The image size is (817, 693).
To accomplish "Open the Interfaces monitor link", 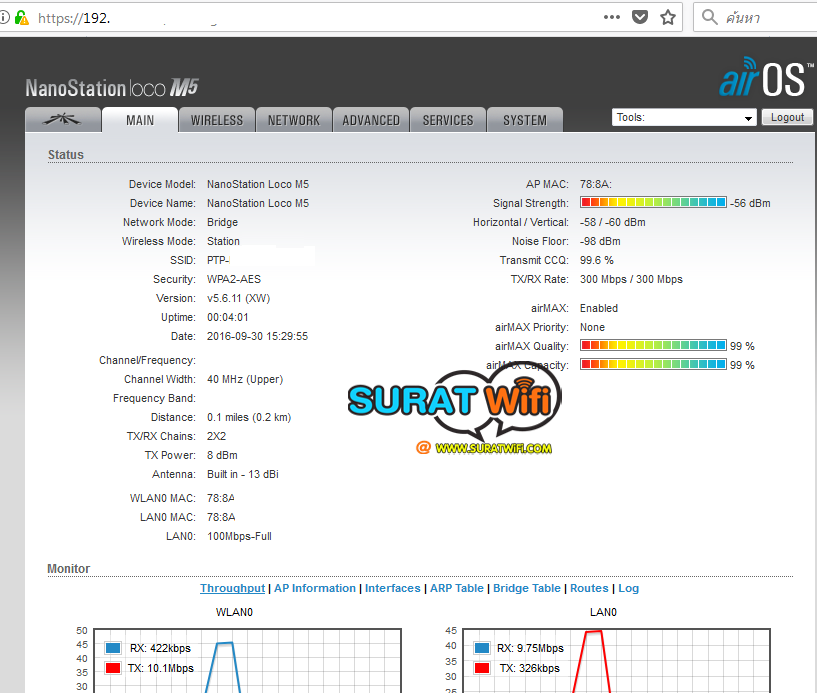I will [x=392, y=588].
